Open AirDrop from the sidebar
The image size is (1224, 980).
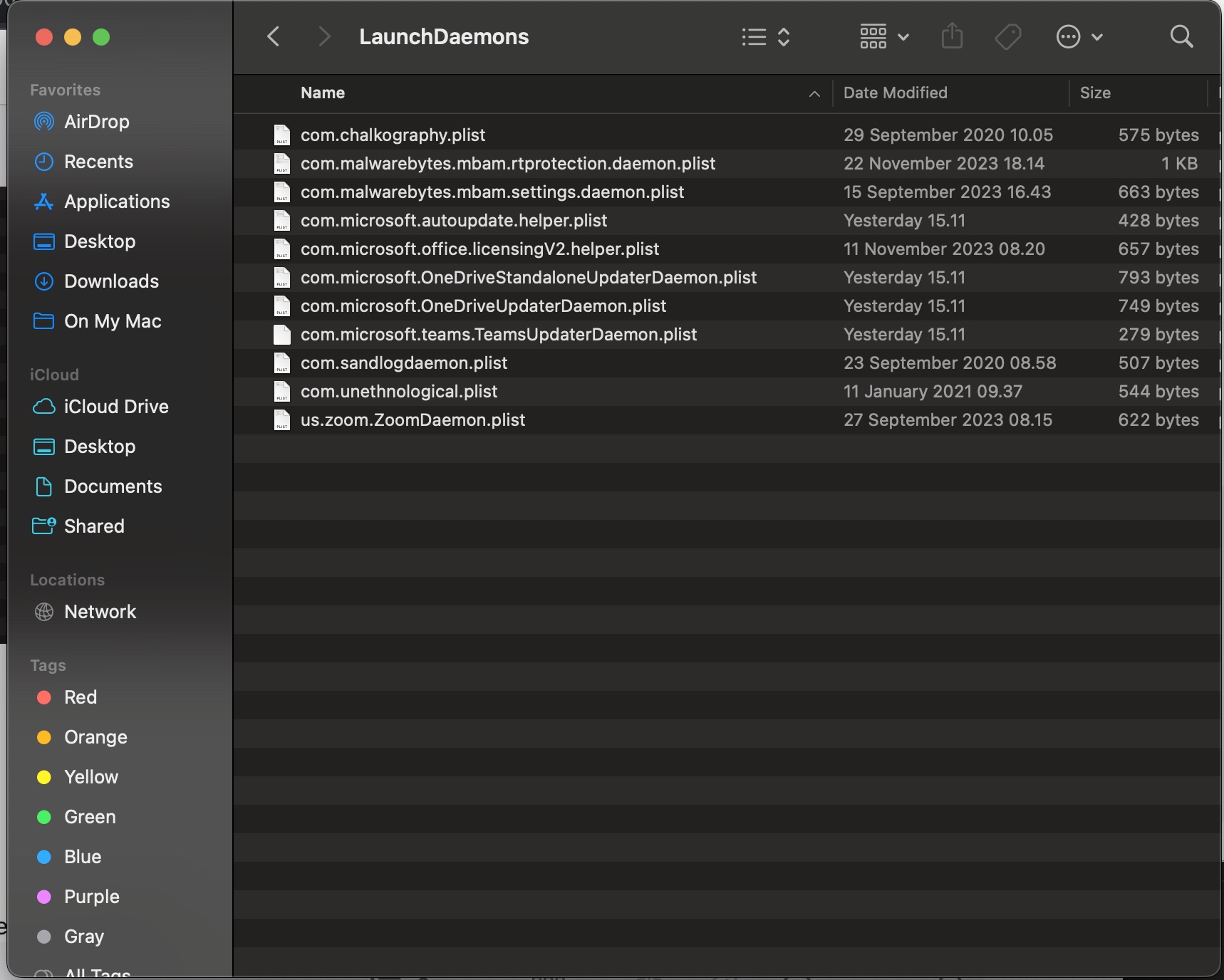click(x=96, y=122)
